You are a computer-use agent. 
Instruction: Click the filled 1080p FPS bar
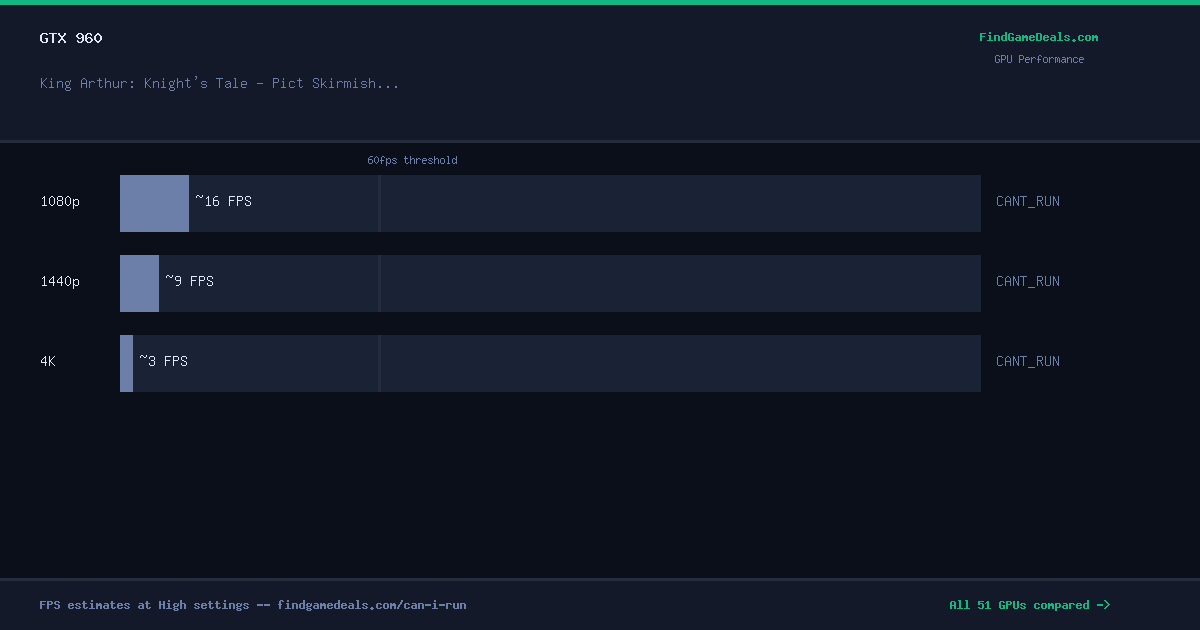pyautogui.click(x=154, y=203)
